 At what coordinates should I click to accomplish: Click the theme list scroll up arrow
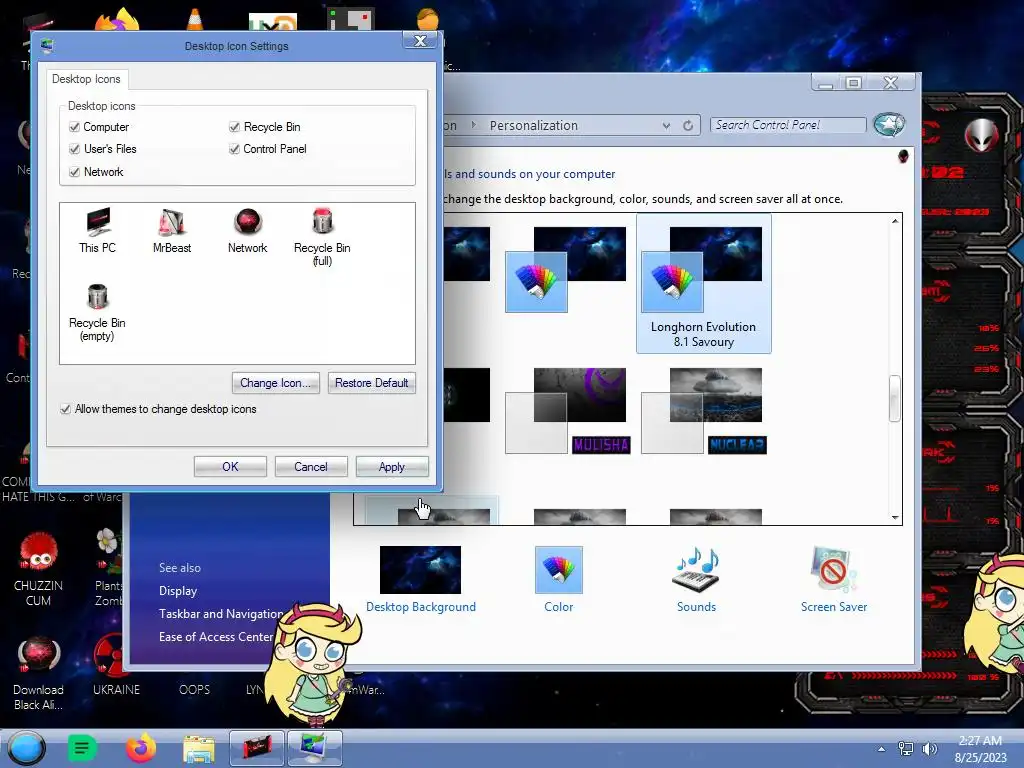(x=895, y=221)
